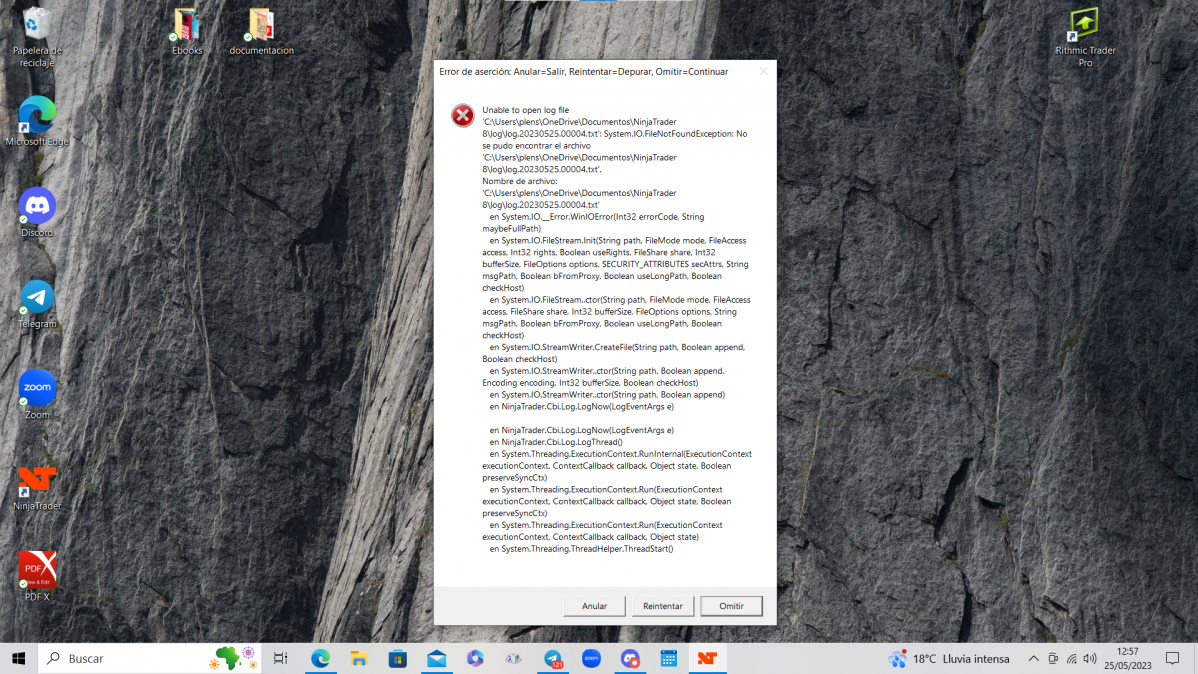Click the 'en System.Threading.ThreadHelper.ThreadStart()' line
This screenshot has width=1198, height=674.
click(581, 549)
